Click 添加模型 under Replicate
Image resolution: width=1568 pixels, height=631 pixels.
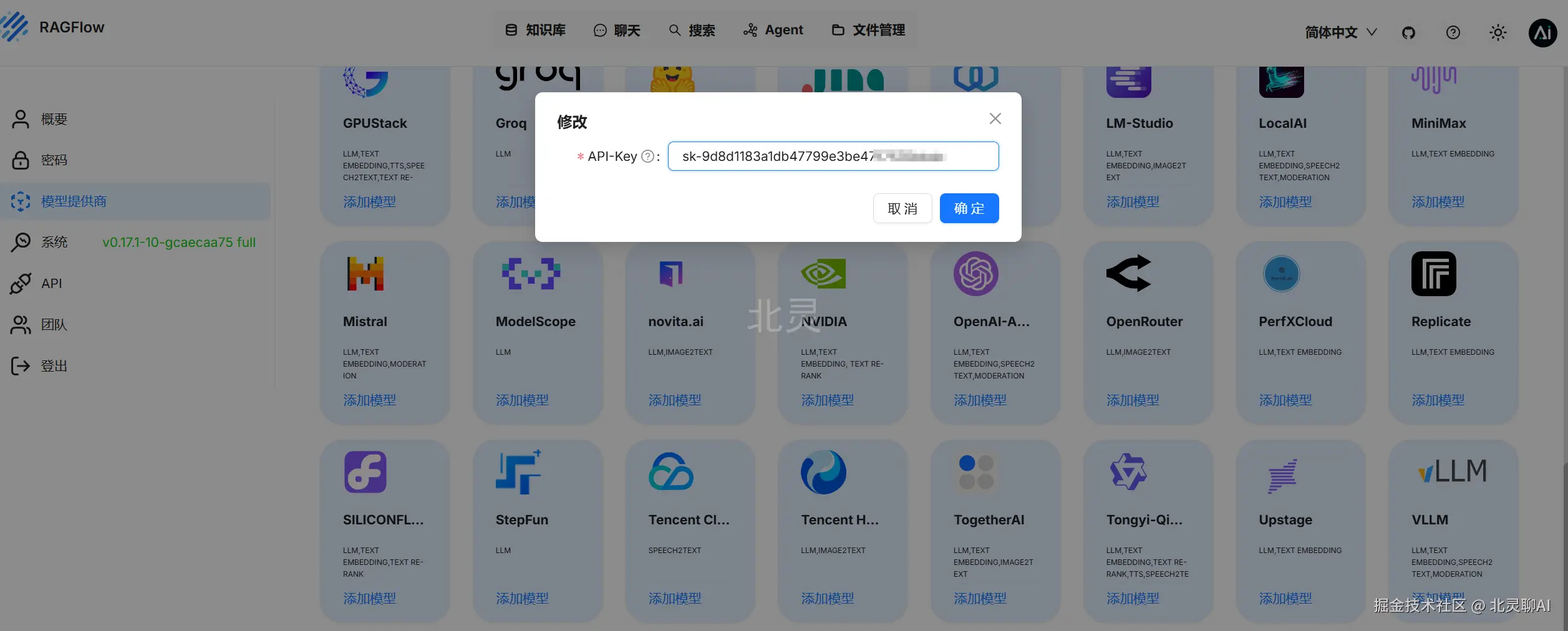click(x=1438, y=400)
